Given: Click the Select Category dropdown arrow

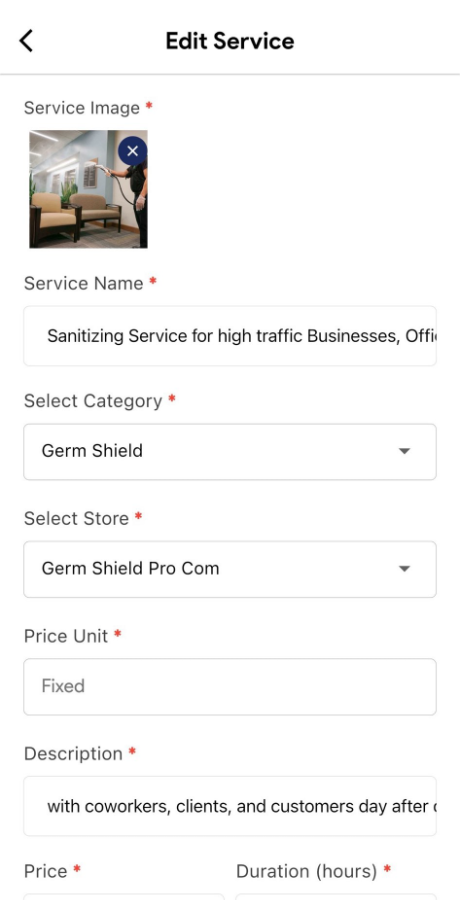Looking at the screenshot, I should point(404,451).
